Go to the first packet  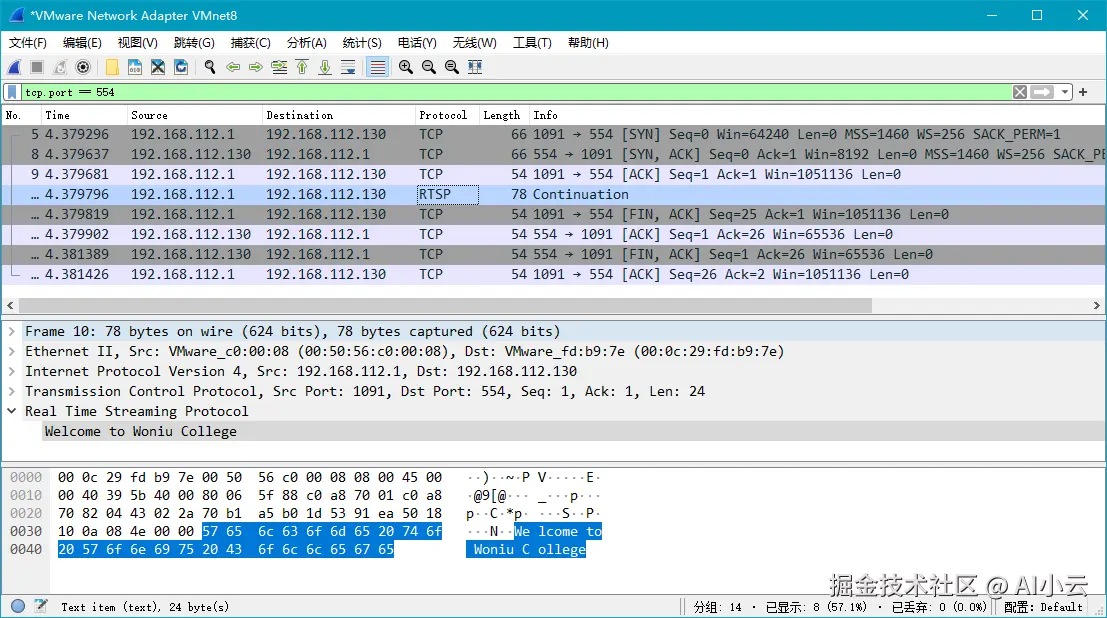pyautogui.click(x=302, y=67)
